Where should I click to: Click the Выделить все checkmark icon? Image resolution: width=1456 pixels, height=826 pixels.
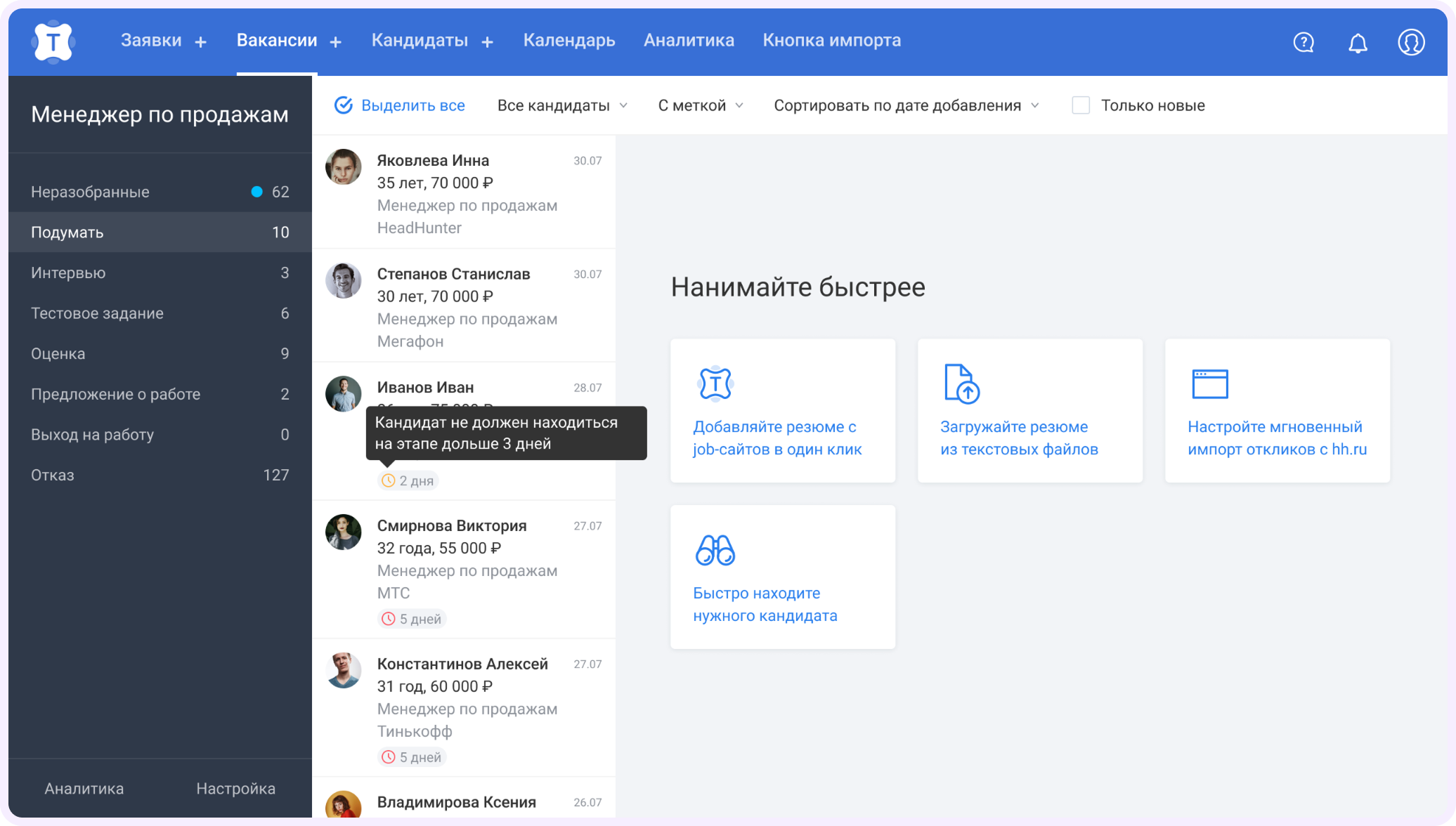[343, 105]
